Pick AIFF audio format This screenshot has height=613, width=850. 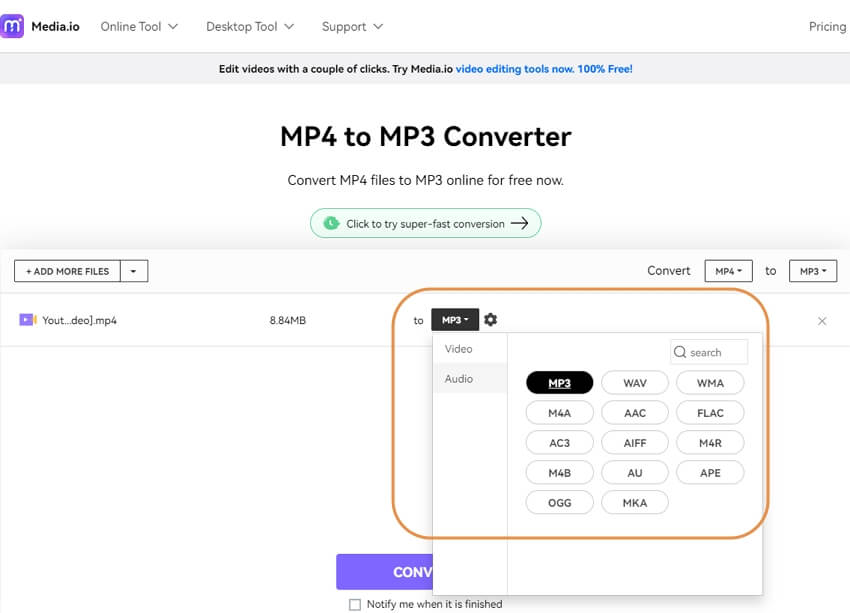(635, 443)
